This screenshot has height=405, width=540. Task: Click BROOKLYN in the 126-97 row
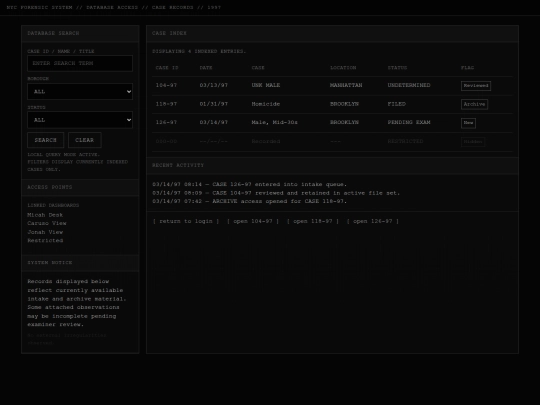point(344,122)
